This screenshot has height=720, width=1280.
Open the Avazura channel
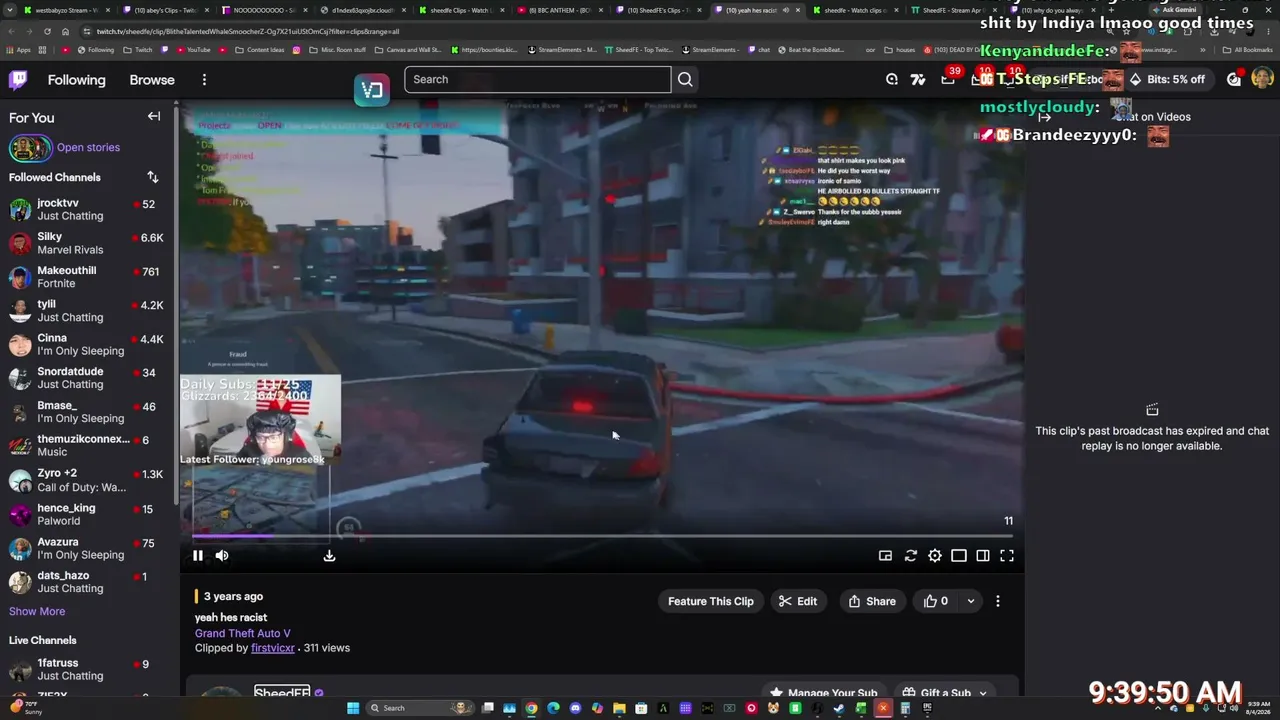point(86,548)
